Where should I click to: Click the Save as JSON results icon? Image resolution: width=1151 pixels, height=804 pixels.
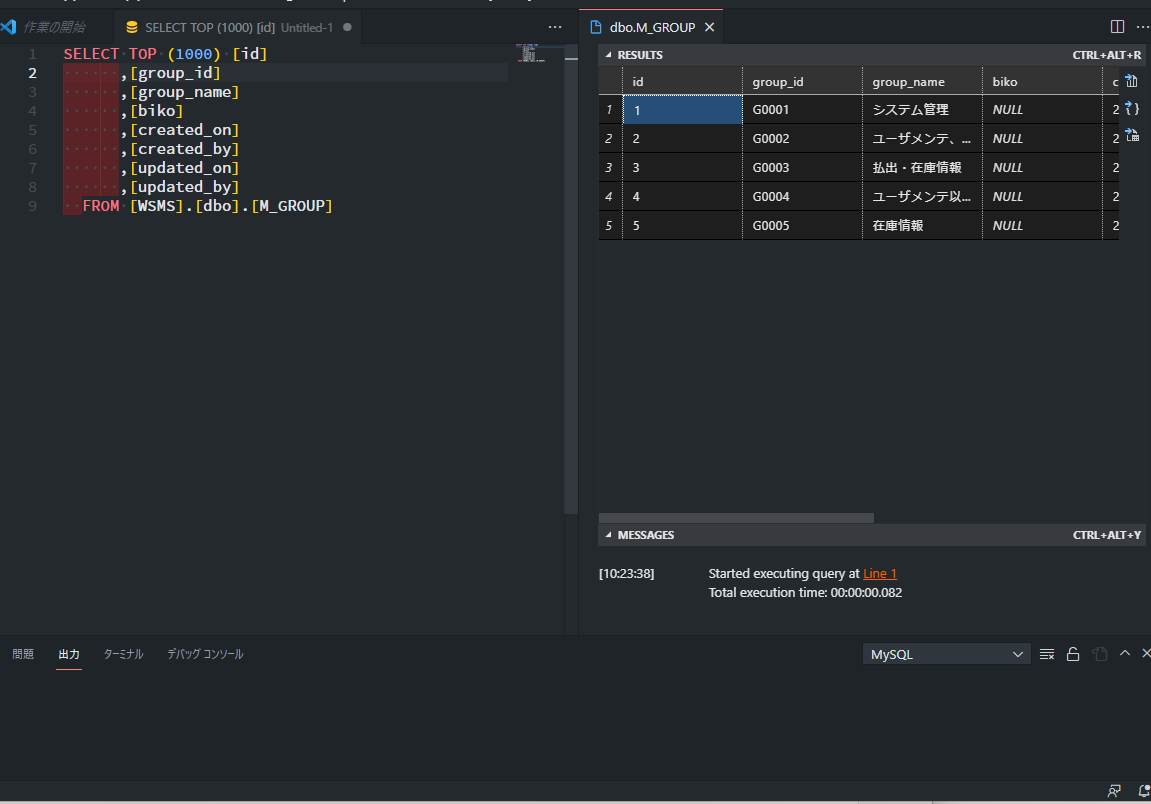[1132, 109]
